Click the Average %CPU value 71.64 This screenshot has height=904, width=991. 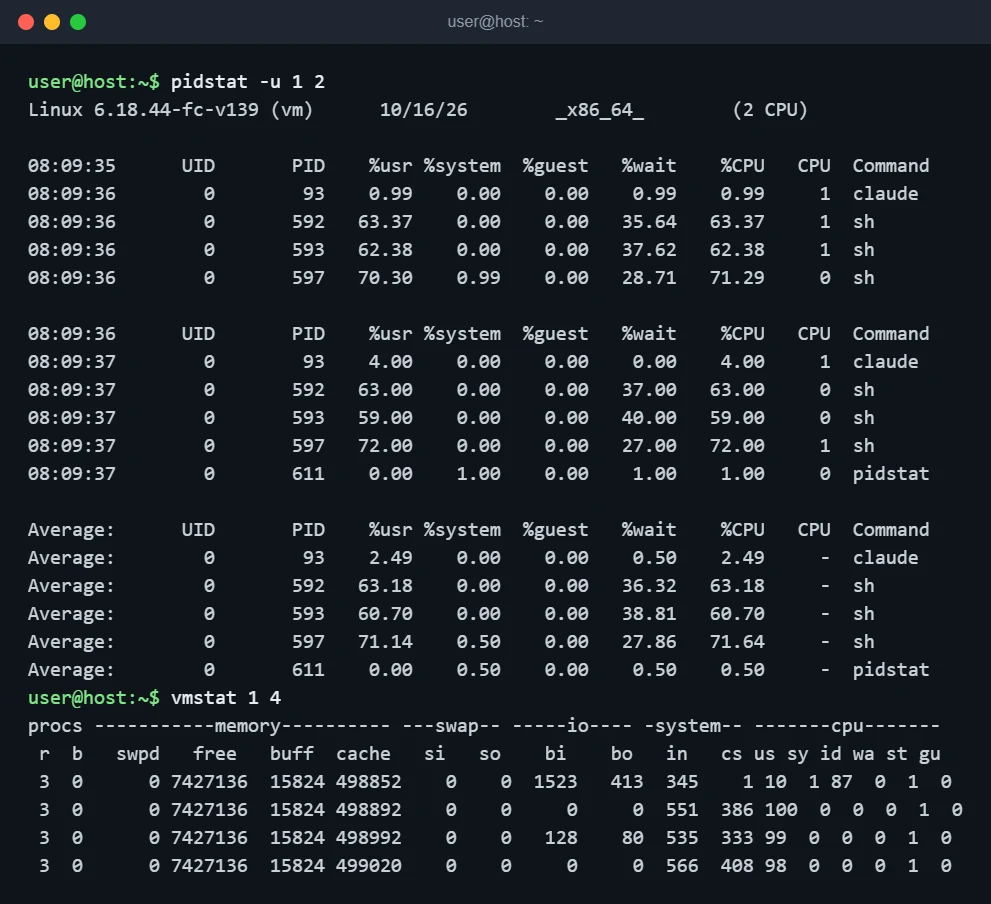click(x=737, y=642)
